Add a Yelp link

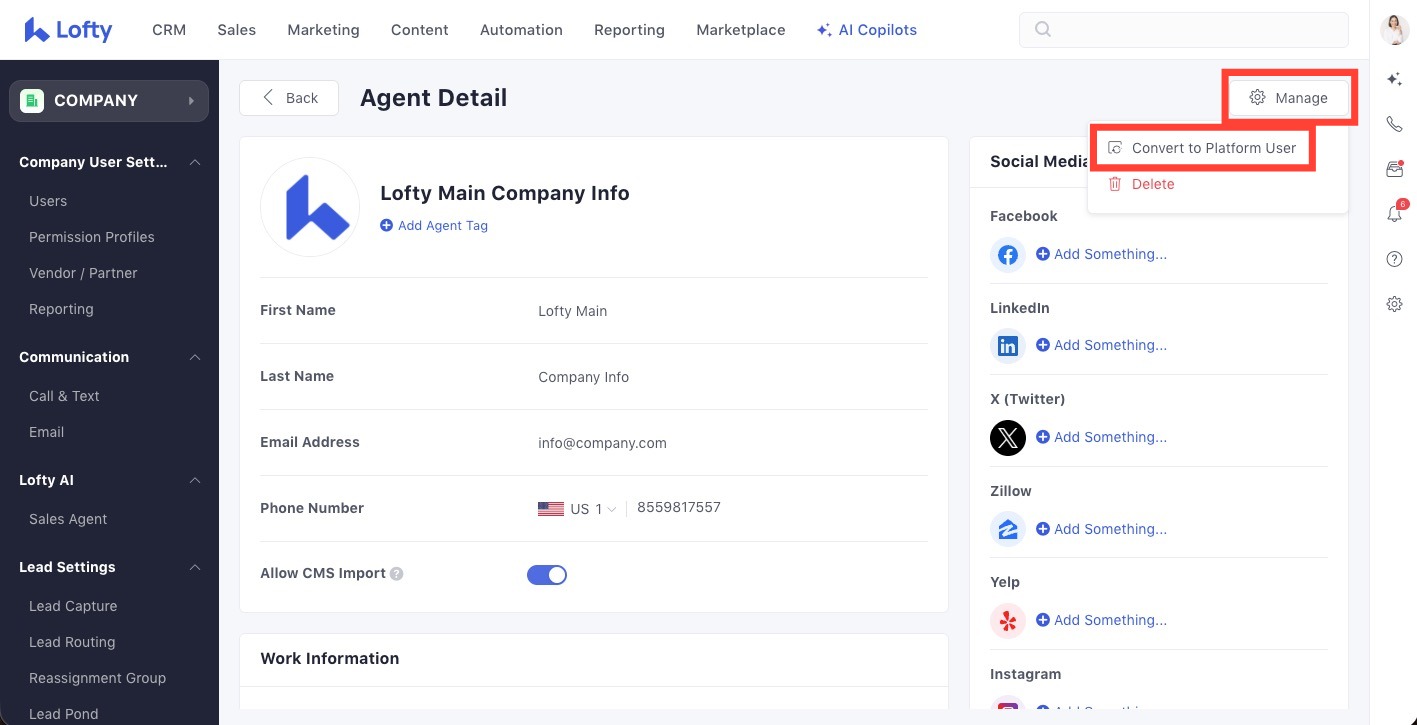pos(1101,620)
